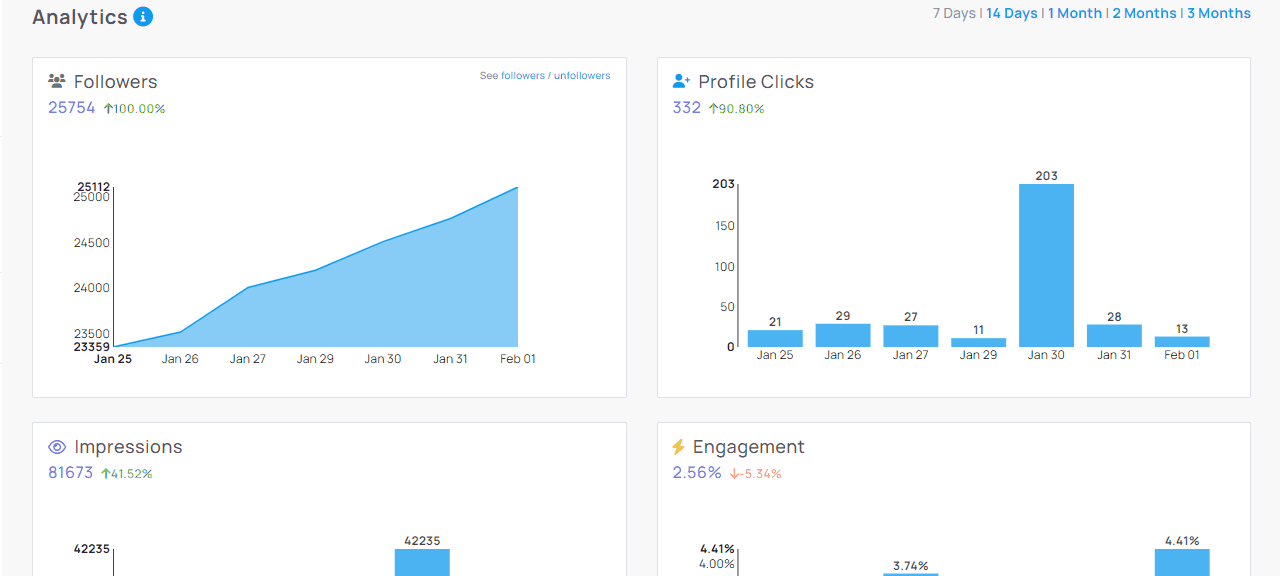Click the 42235 impressions bar
Viewport: 1280px width, 576px height.
click(x=422, y=562)
